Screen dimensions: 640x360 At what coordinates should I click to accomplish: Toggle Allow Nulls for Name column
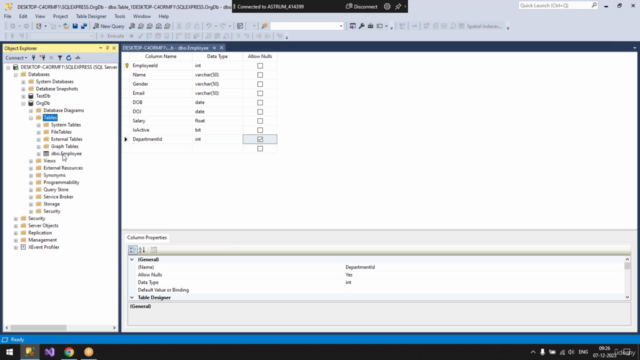click(x=260, y=75)
